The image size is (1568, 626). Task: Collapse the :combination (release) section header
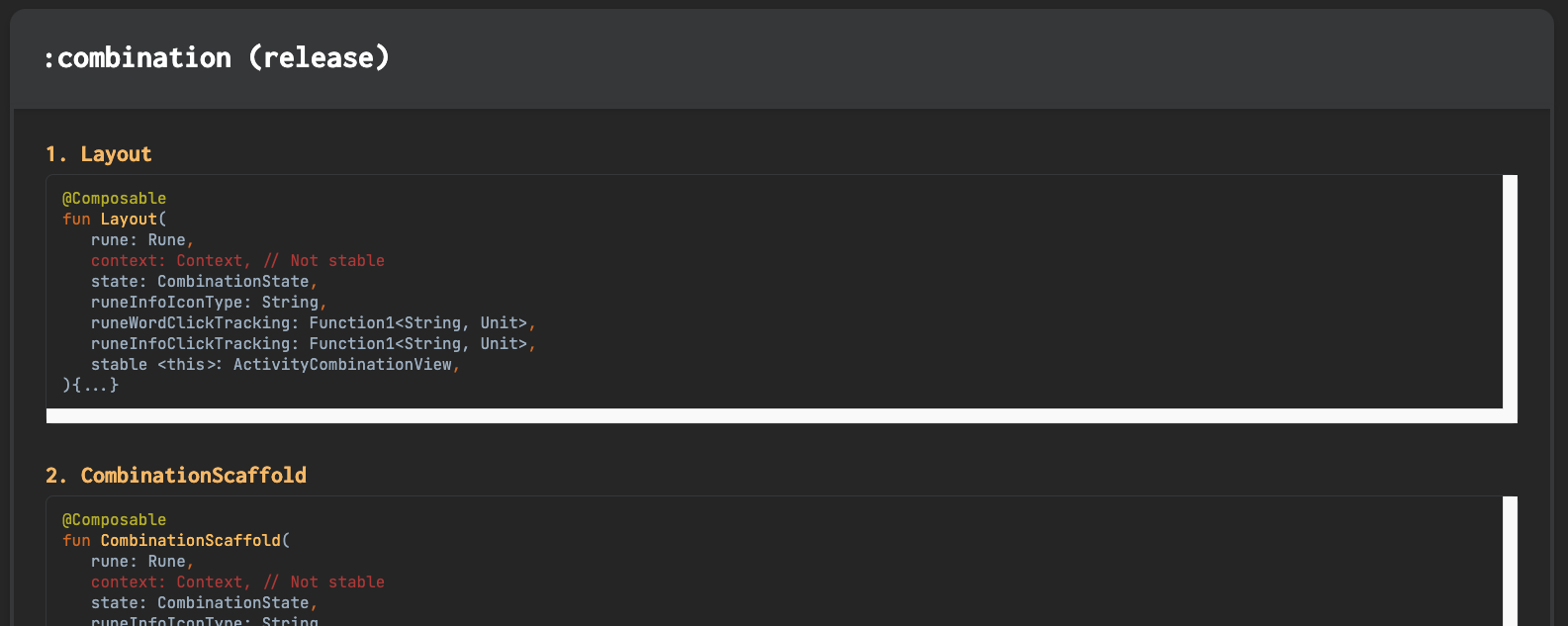click(782, 58)
